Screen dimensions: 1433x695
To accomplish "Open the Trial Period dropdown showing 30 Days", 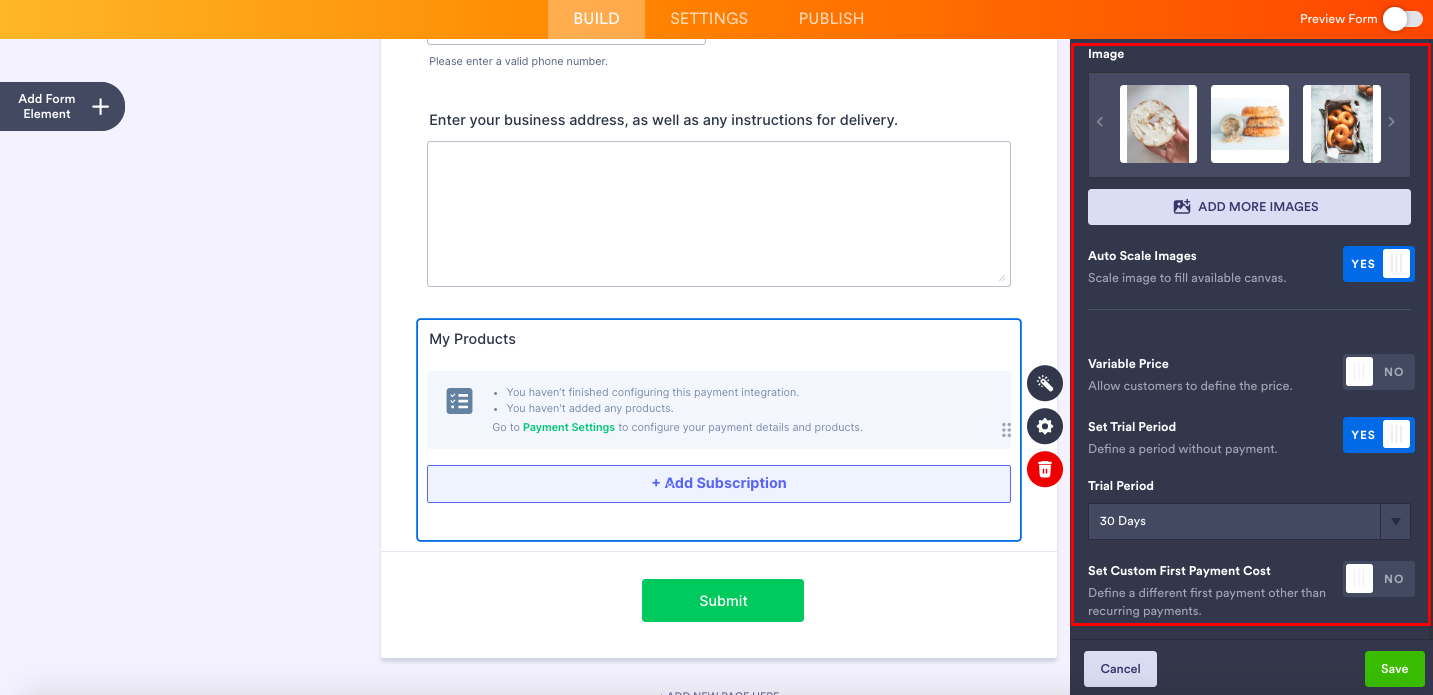I will [1249, 521].
